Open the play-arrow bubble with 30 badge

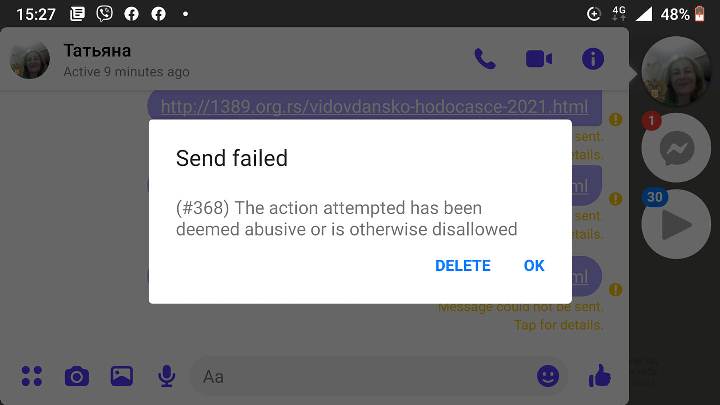coord(676,224)
